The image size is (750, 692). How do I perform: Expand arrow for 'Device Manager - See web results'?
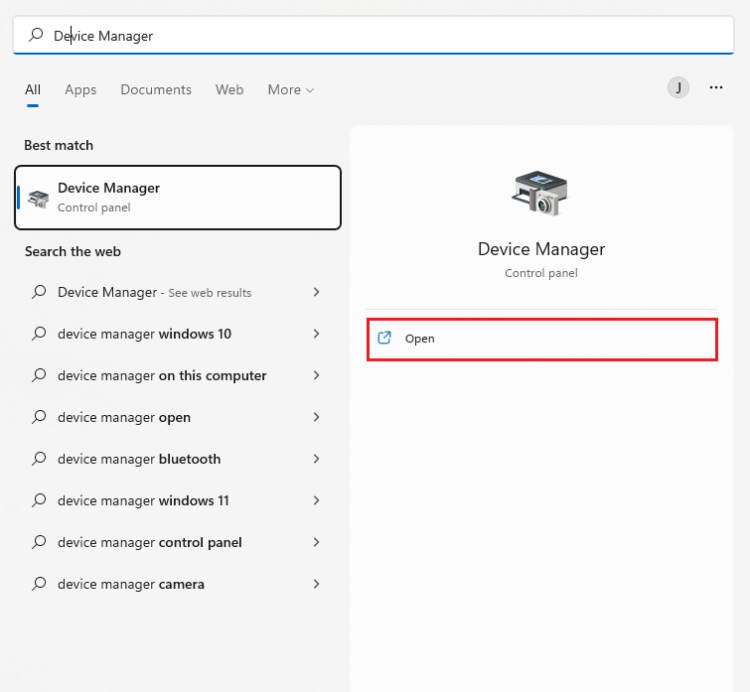pyautogui.click(x=316, y=292)
